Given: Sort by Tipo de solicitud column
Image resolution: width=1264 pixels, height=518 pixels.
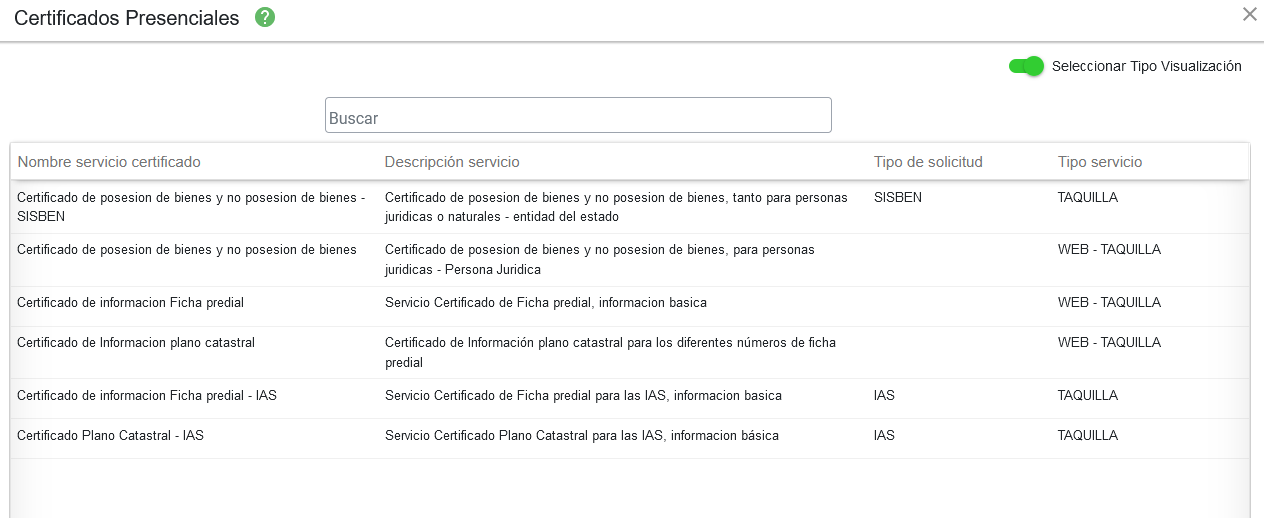Looking at the screenshot, I should tap(928, 162).
